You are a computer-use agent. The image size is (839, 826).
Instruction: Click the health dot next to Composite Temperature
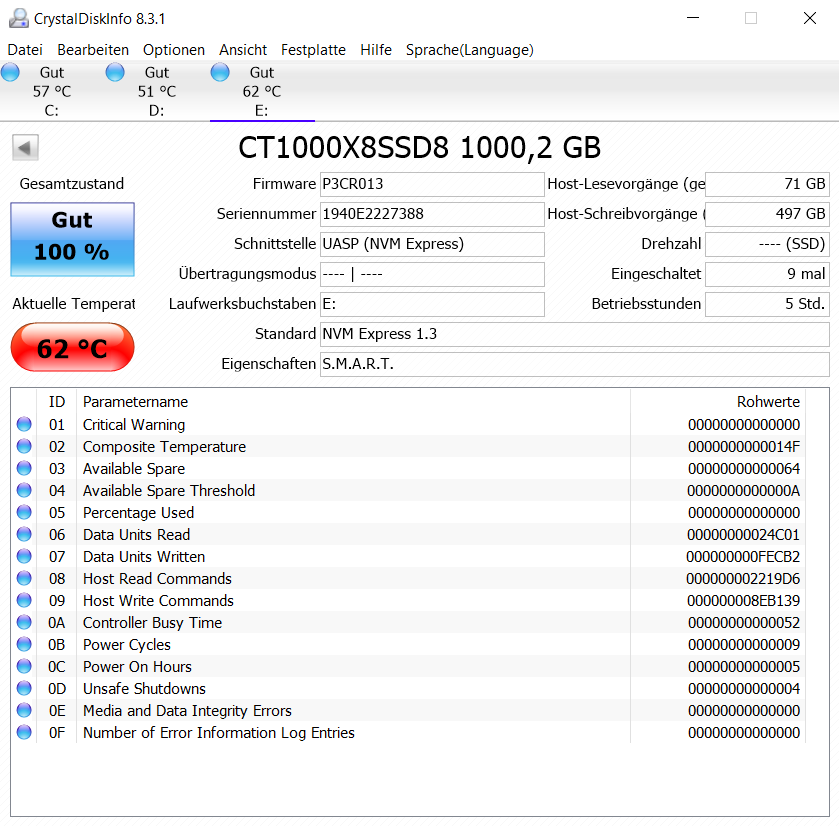pos(24,447)
